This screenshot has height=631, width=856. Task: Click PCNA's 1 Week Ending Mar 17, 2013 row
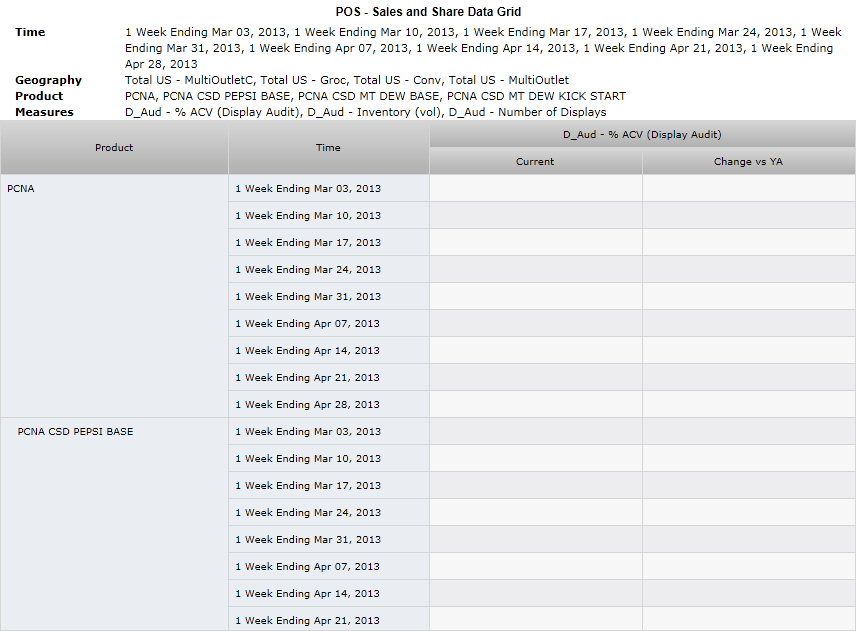click(329, 242)
